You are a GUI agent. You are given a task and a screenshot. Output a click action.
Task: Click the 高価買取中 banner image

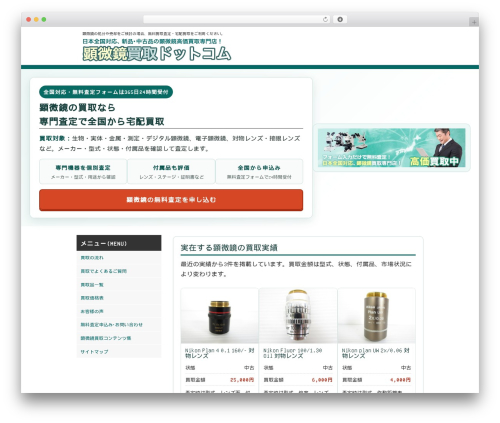tap(392, 148)
